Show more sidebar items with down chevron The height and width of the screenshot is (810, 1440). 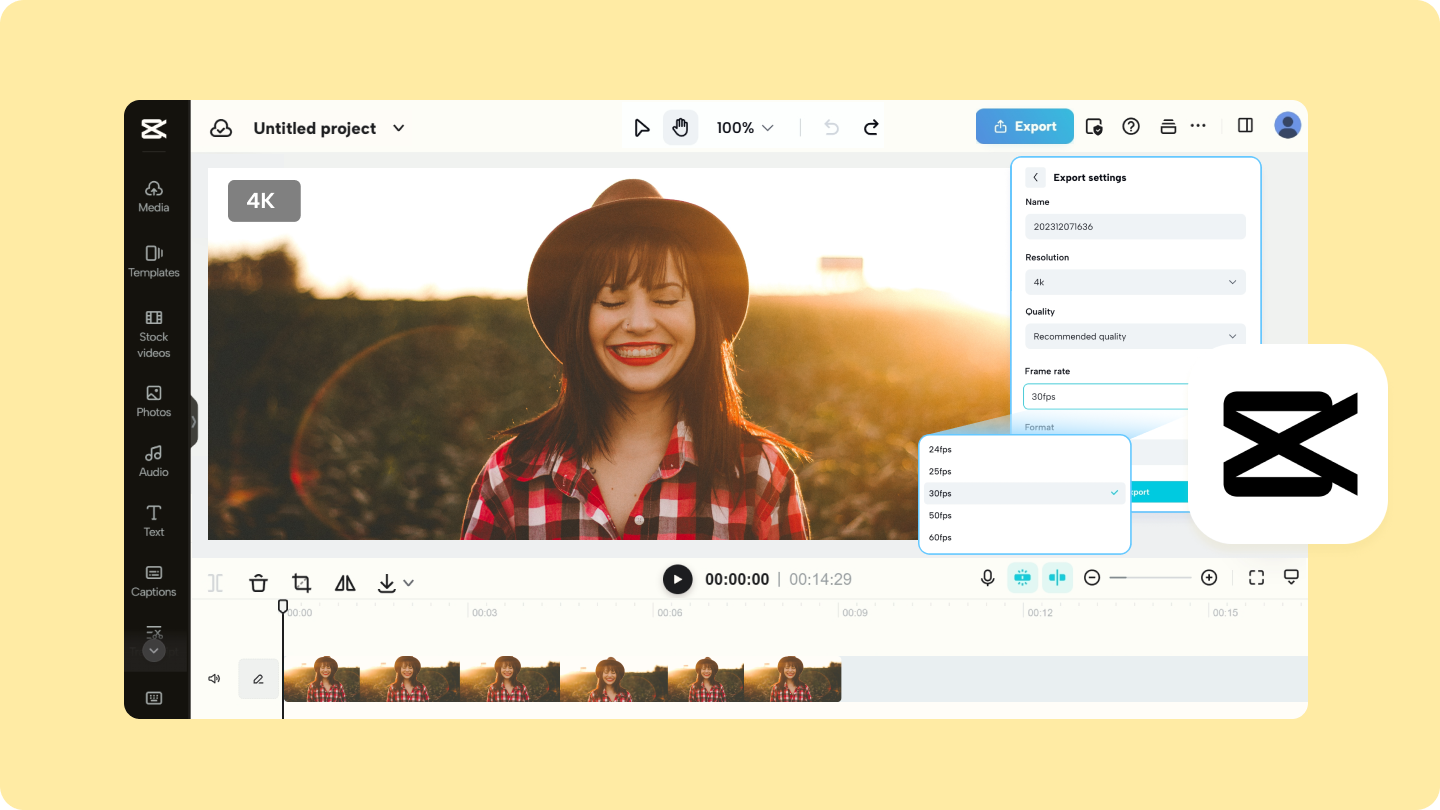click(x=154, y=651)
